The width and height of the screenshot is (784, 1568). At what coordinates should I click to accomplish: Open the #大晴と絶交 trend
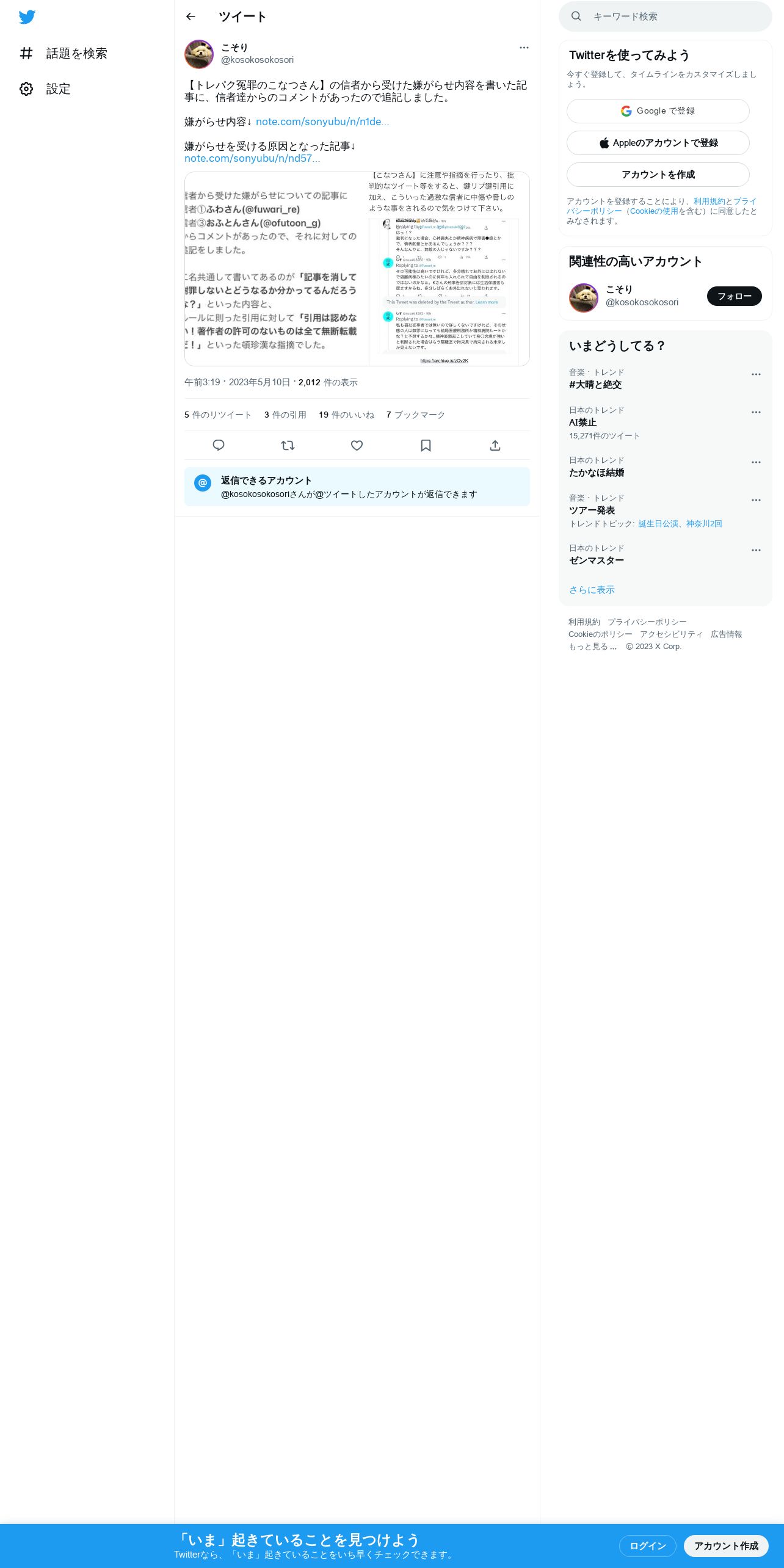point(595,385)
